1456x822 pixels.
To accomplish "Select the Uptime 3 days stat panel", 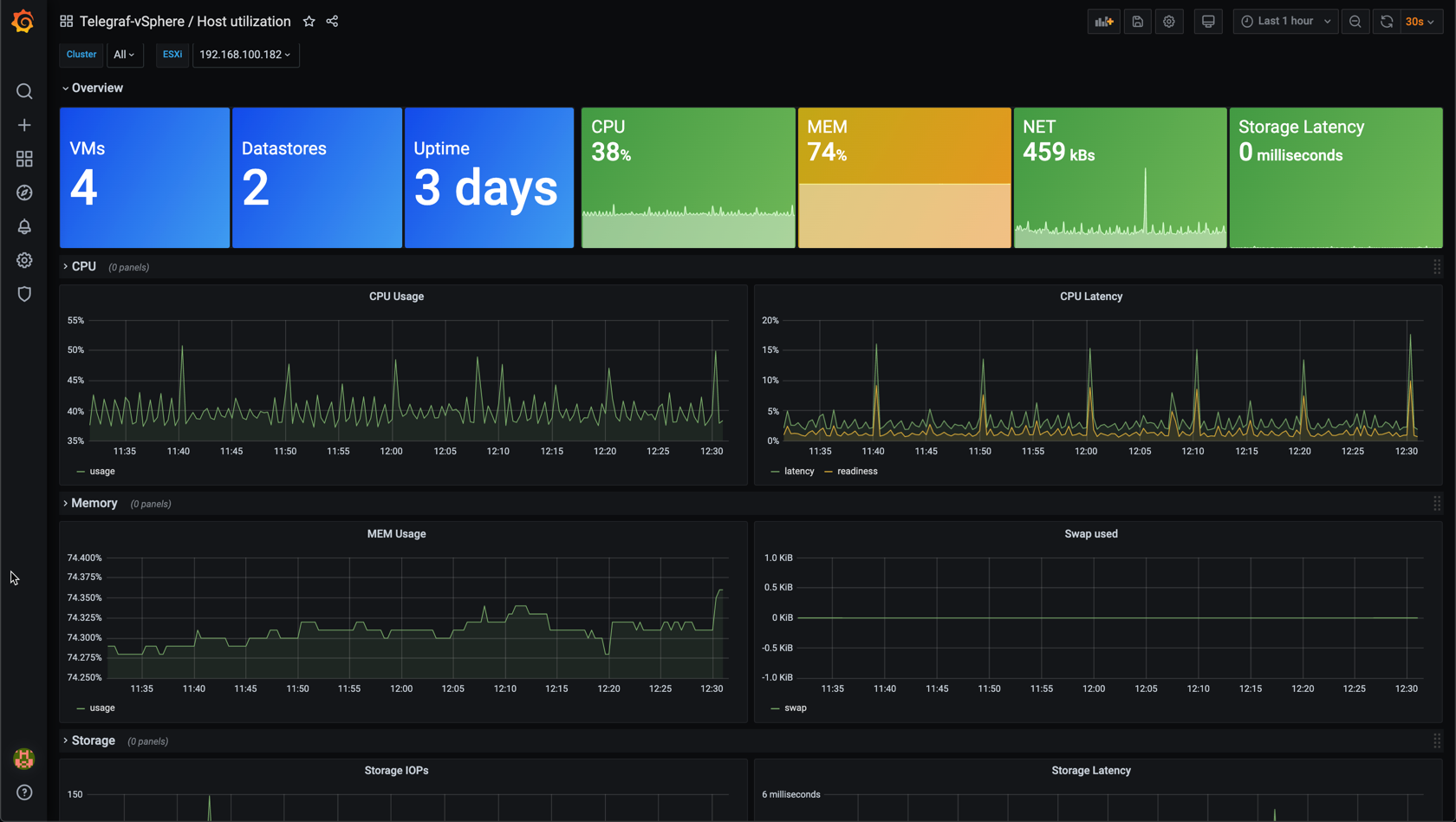I will (490, 178).
